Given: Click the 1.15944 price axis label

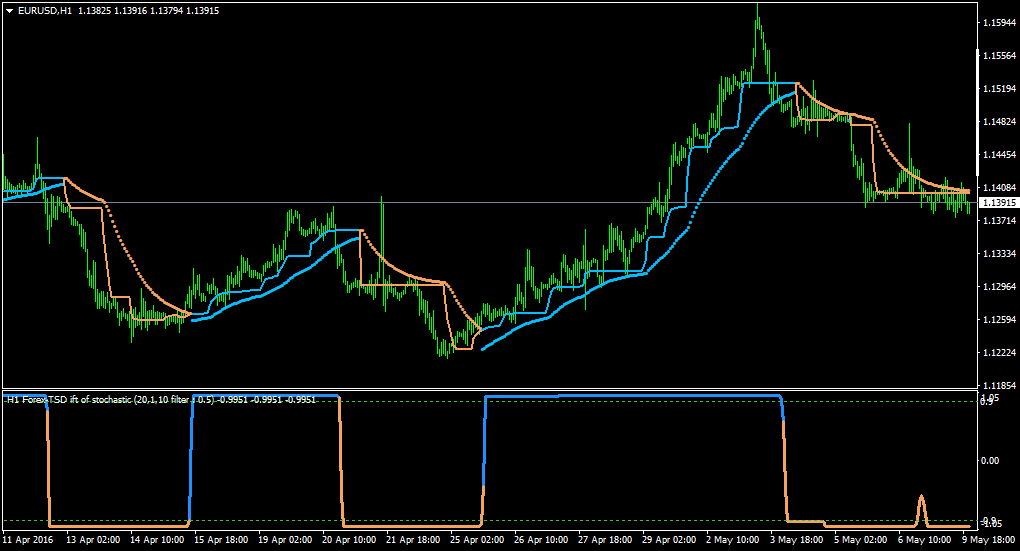Looking at the screenshot, I should tap(999, 23).
